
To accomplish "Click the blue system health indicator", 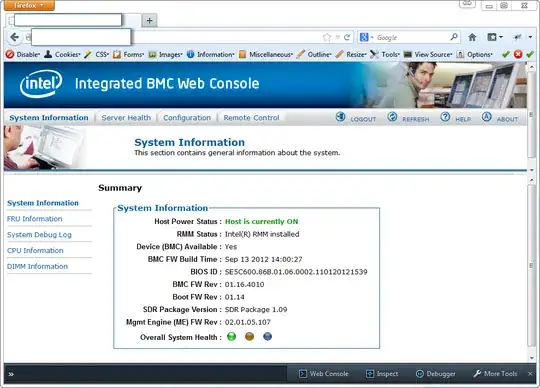I will coord(267,336).
